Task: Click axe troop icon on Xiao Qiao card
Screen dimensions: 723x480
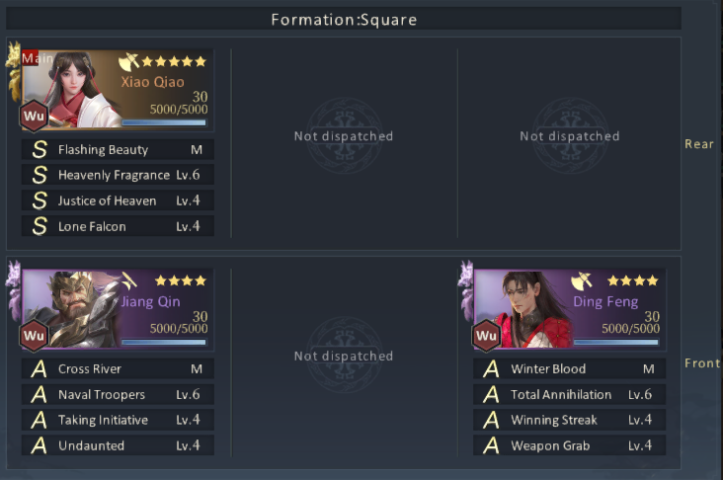Action: 129,61
